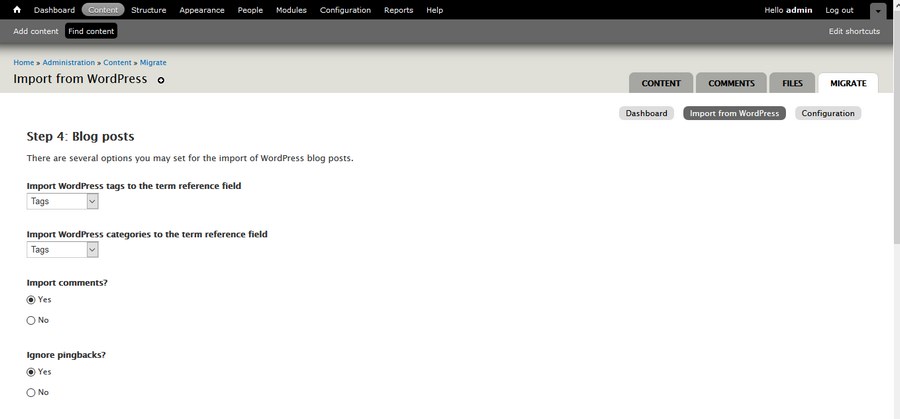Select Yes for Ignore pingbacks
900x419 pixels.
[31, 372]
